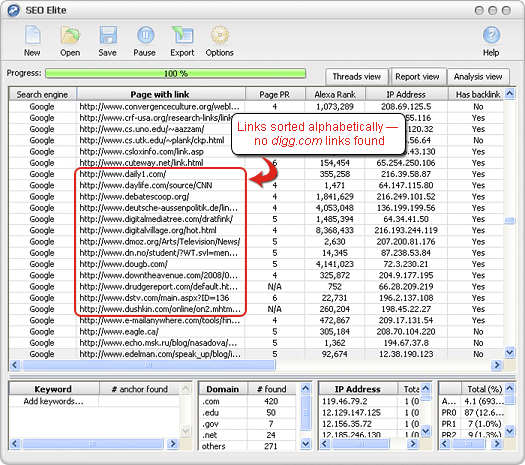Screen dimensions: 525x465
Task: Sort by the Alexa Rank column header
Action: point(335,94)
